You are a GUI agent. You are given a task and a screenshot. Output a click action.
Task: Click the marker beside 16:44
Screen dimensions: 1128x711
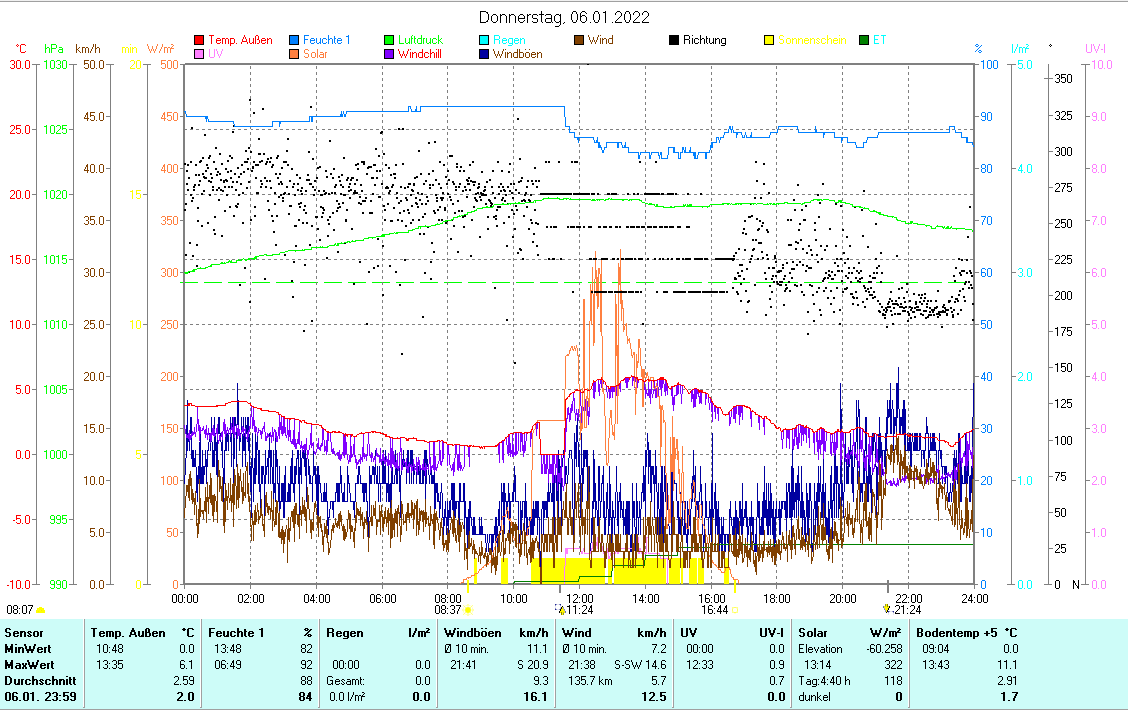click(x=735, y=609)
